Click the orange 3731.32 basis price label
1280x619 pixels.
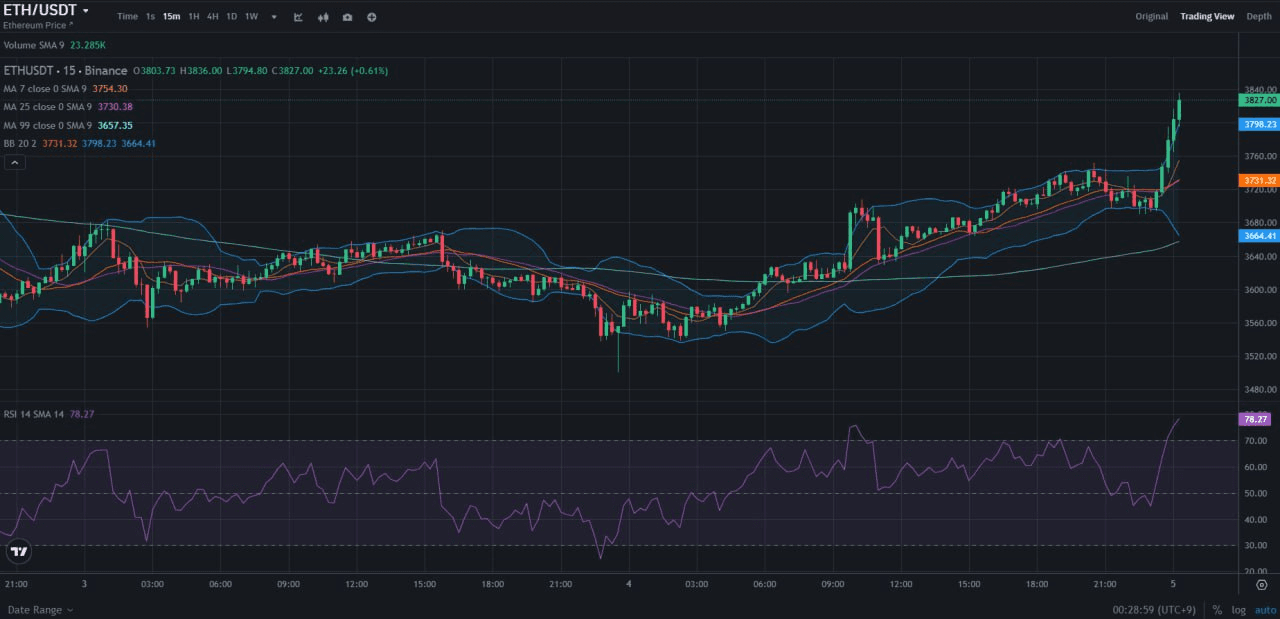pos(1258,180)
